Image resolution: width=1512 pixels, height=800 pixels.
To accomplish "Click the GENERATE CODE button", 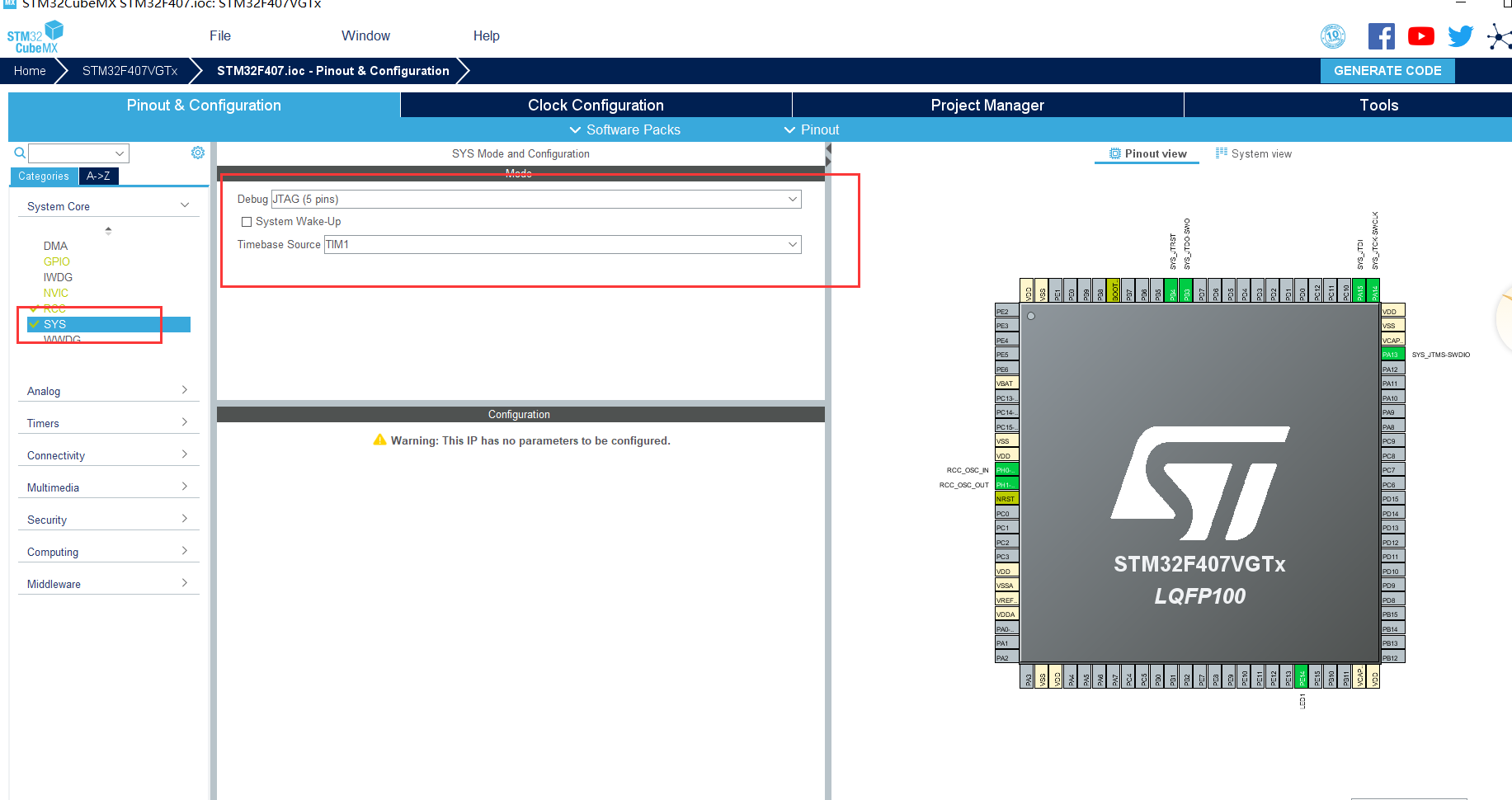I will point(1387,71).
